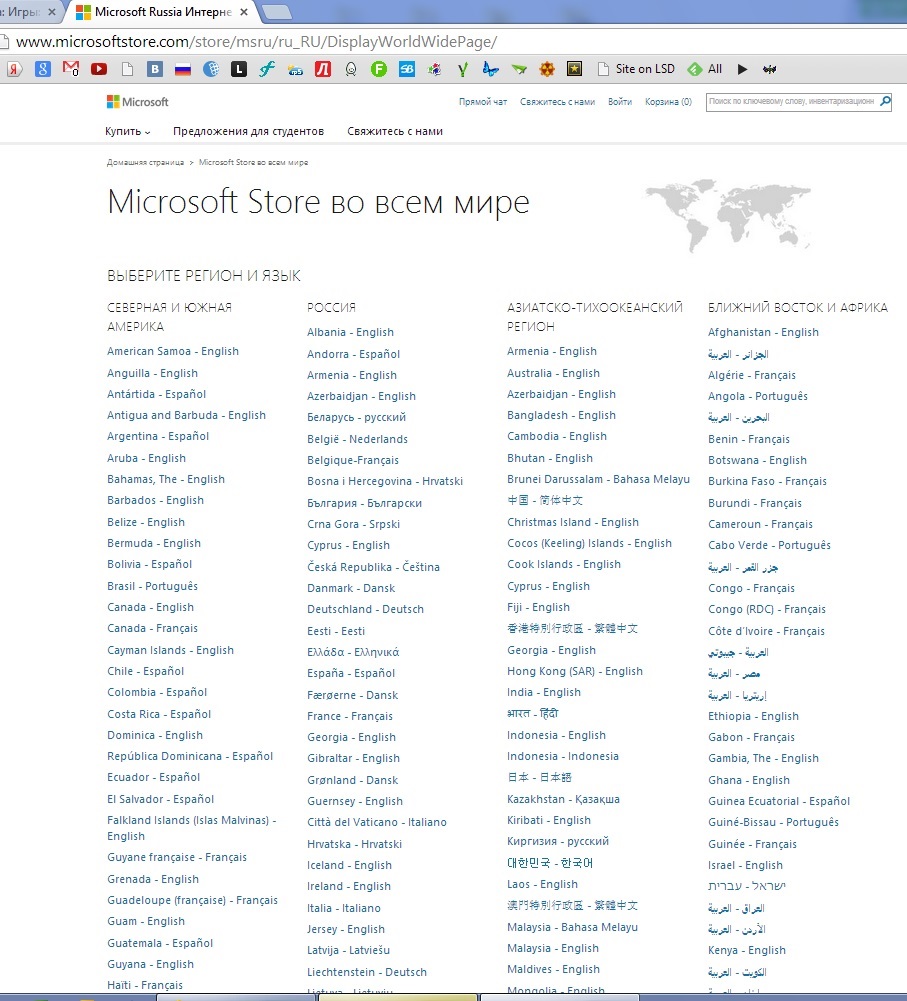Open the orange flower bookmark icon

point(547,69)
